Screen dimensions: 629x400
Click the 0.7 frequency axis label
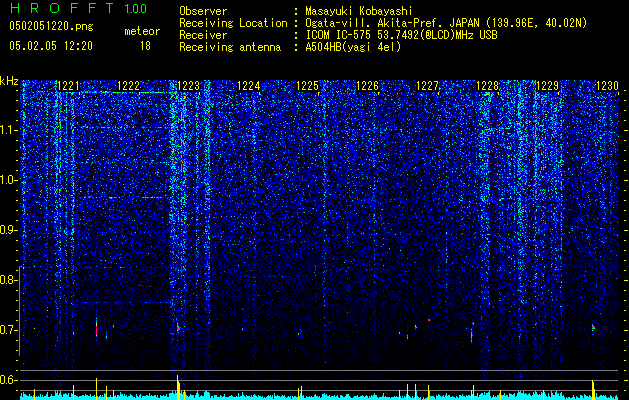pyautogui.click(x=9, y=330)
